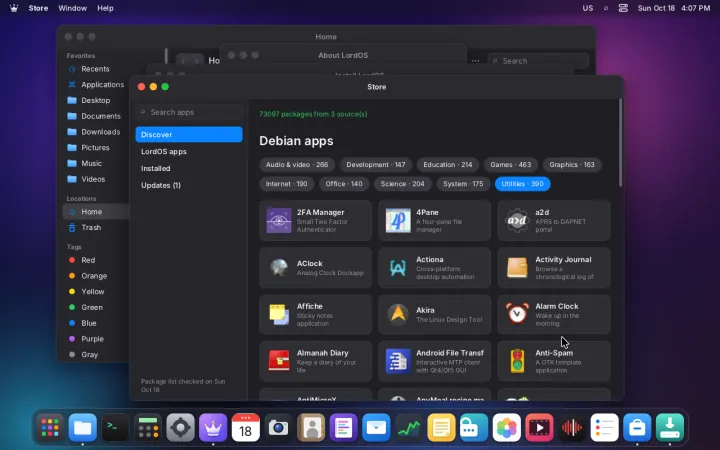The height and width of the screenshot is (450, 720).
Task: Launch the Camera app from the dock
Action: coord(278,428)
